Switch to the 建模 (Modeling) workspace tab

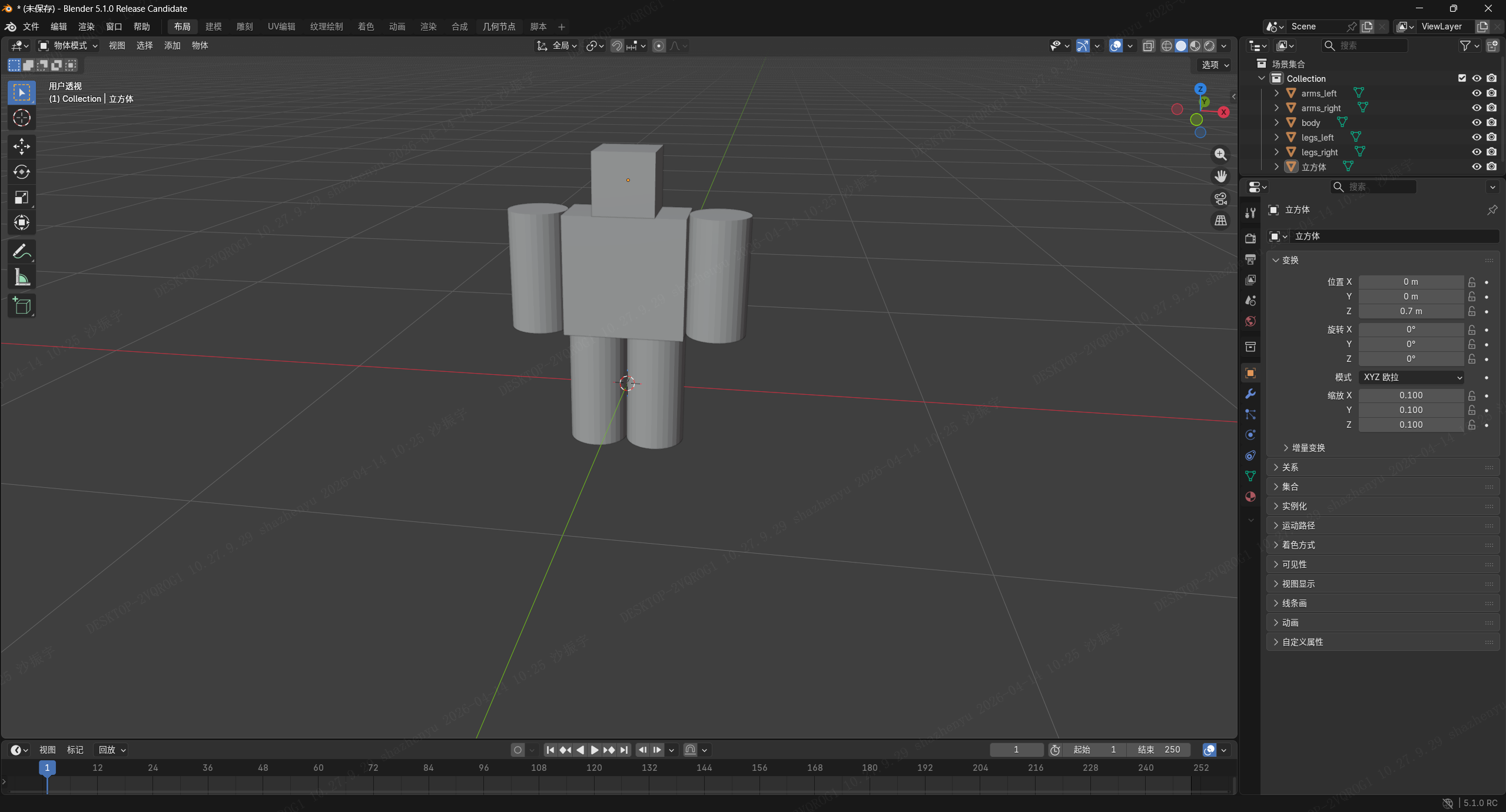click(213, 26)
